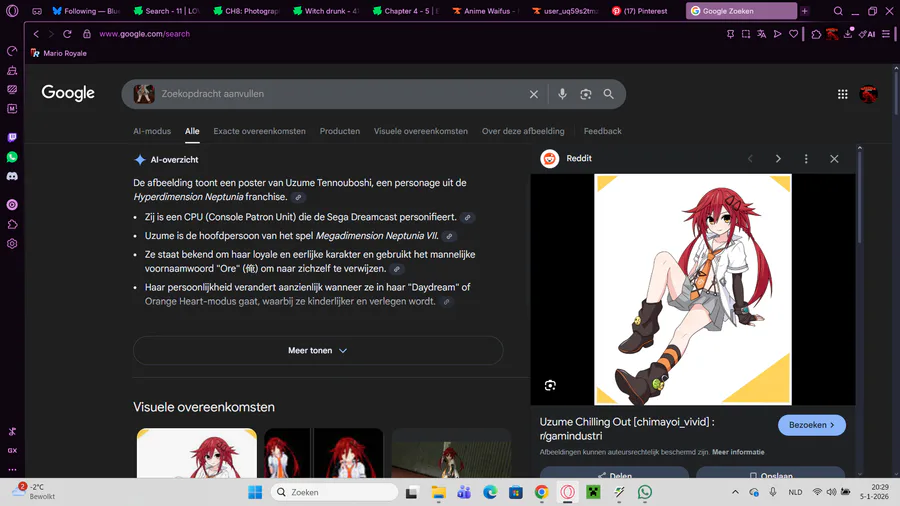Click the page vertical scrollbar

click(896, 92)
